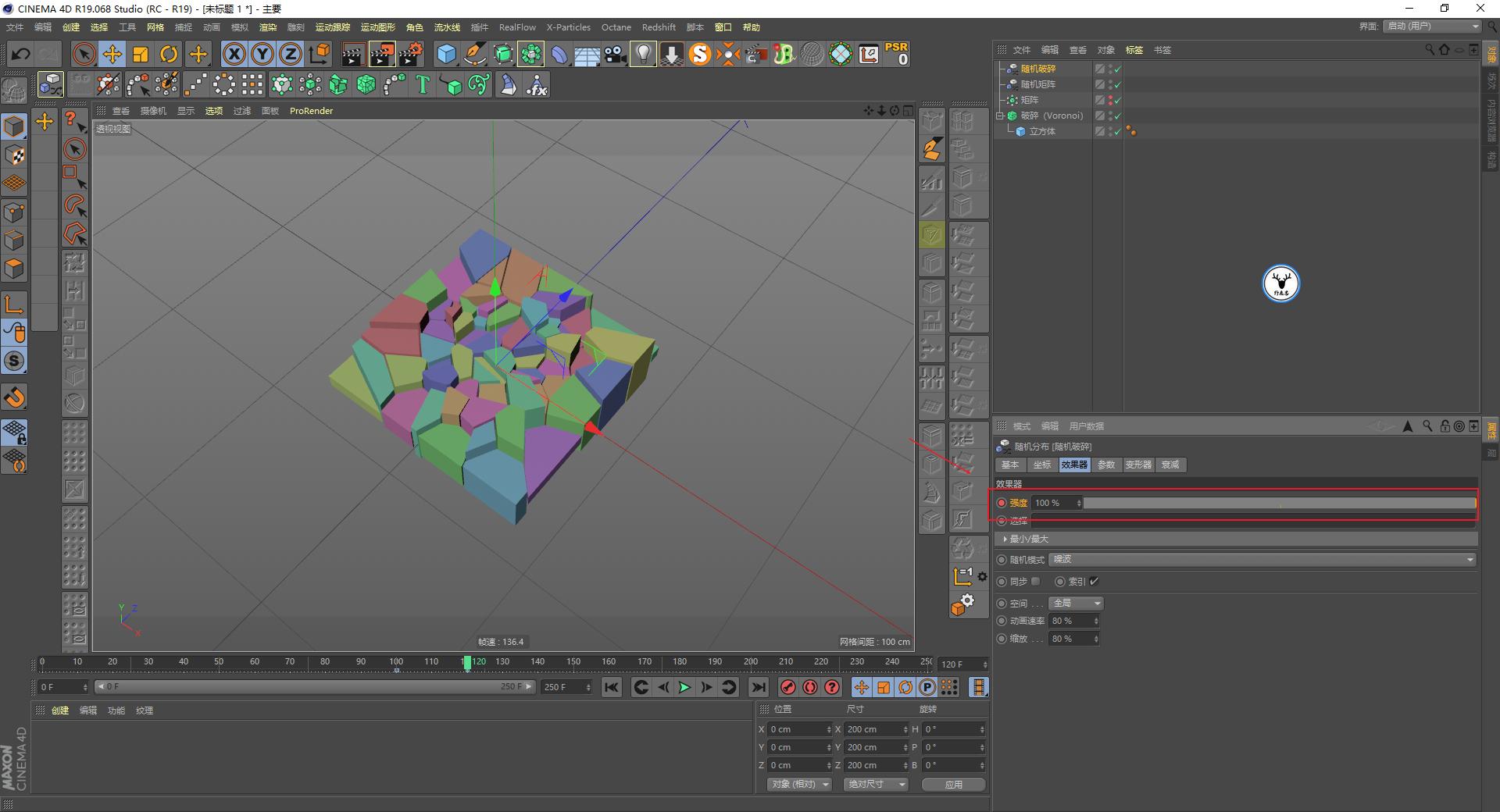Switch to the 参数 tab in attributes

click(1106, 465)
